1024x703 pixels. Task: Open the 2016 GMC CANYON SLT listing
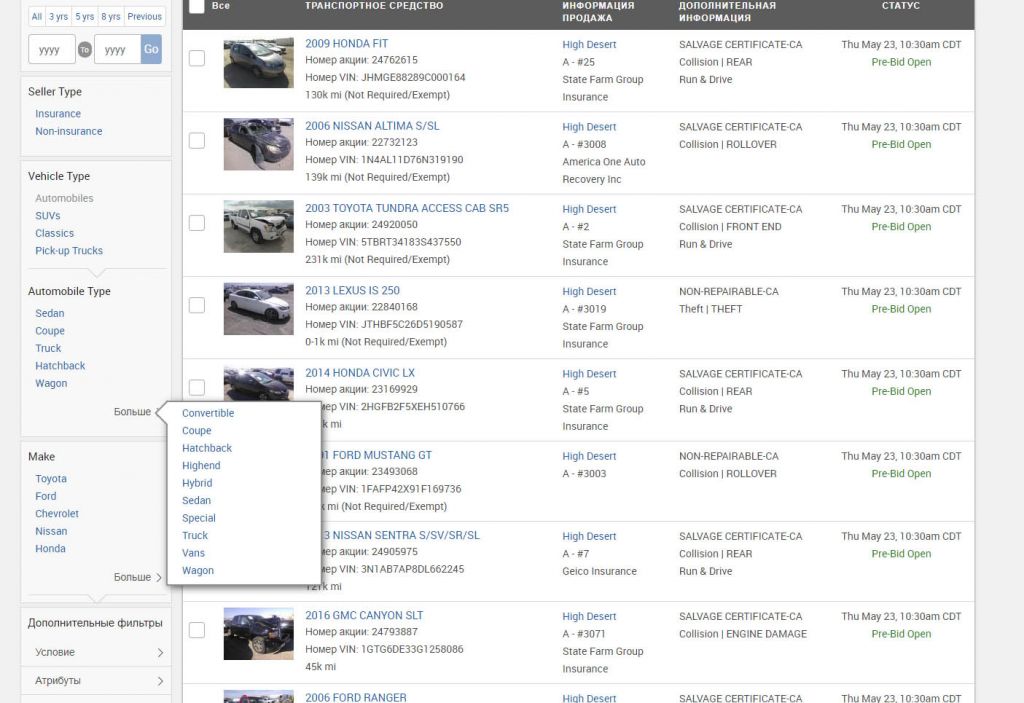pos(364,615)
